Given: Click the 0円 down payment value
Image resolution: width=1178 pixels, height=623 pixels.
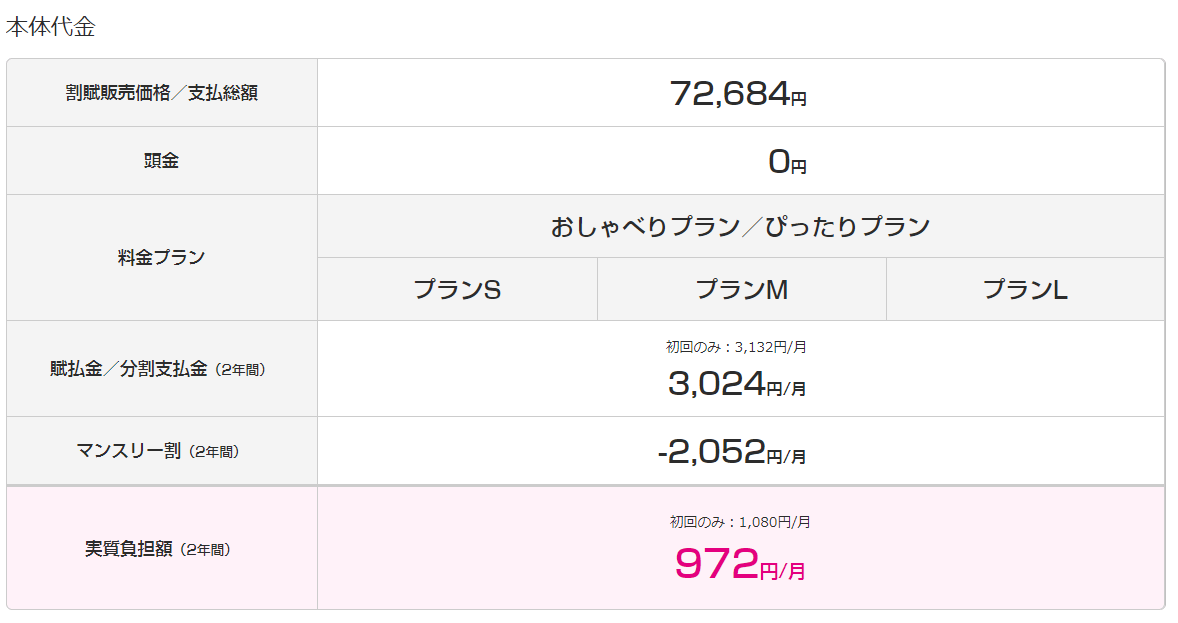Looking at the screenshot, I should (787, 162).
